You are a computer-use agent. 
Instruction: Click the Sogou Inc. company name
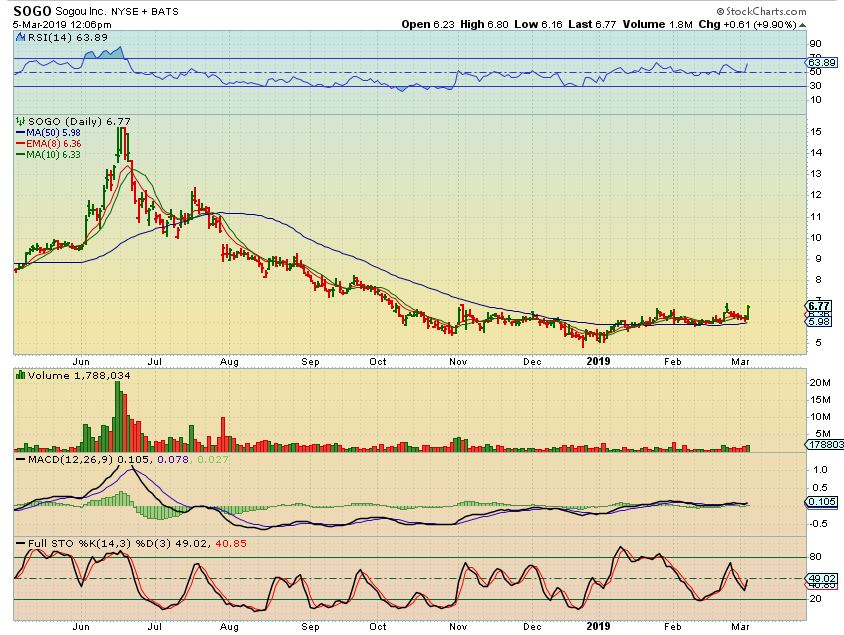point(88,10)
